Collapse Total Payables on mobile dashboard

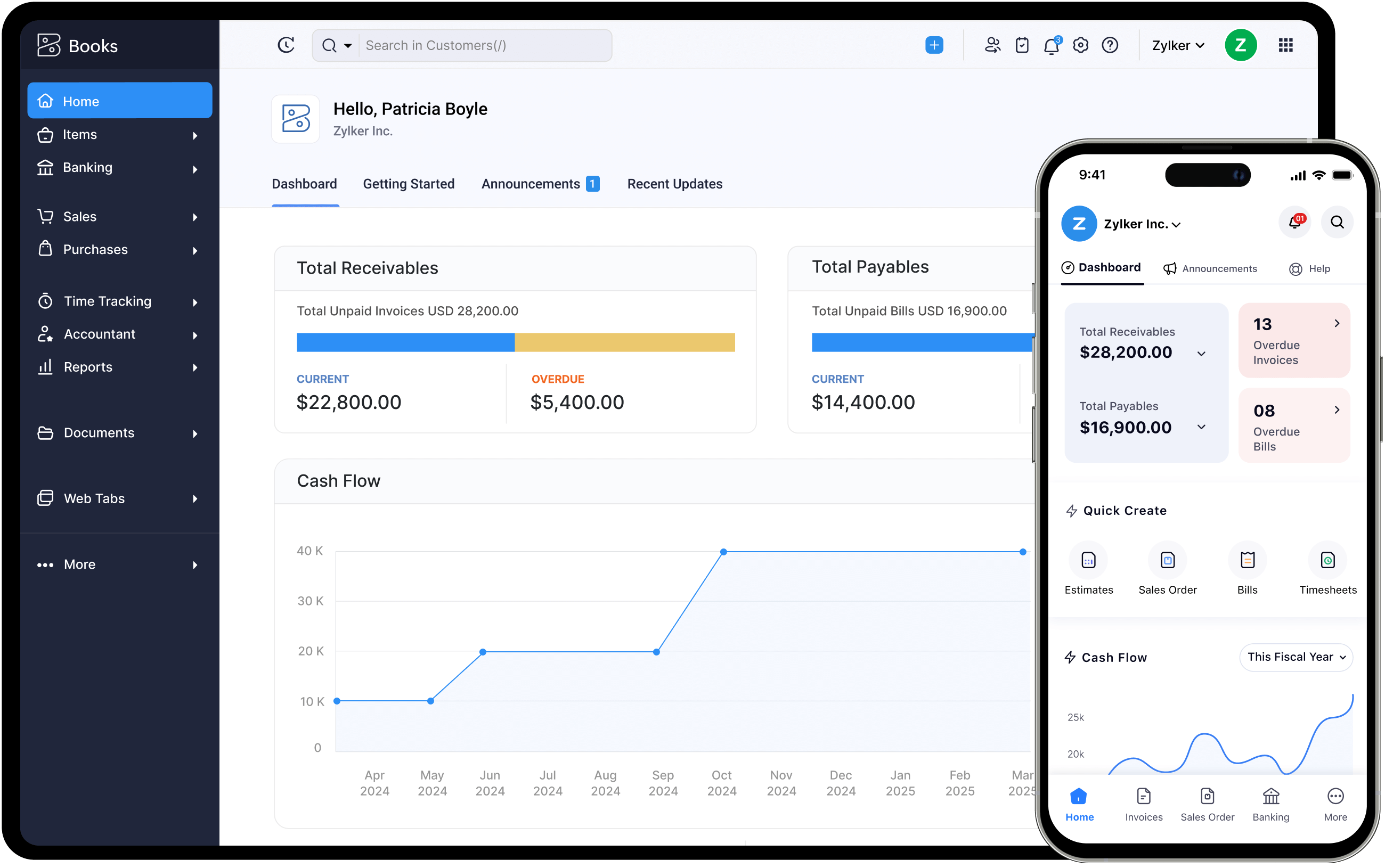click(1201, 427)
